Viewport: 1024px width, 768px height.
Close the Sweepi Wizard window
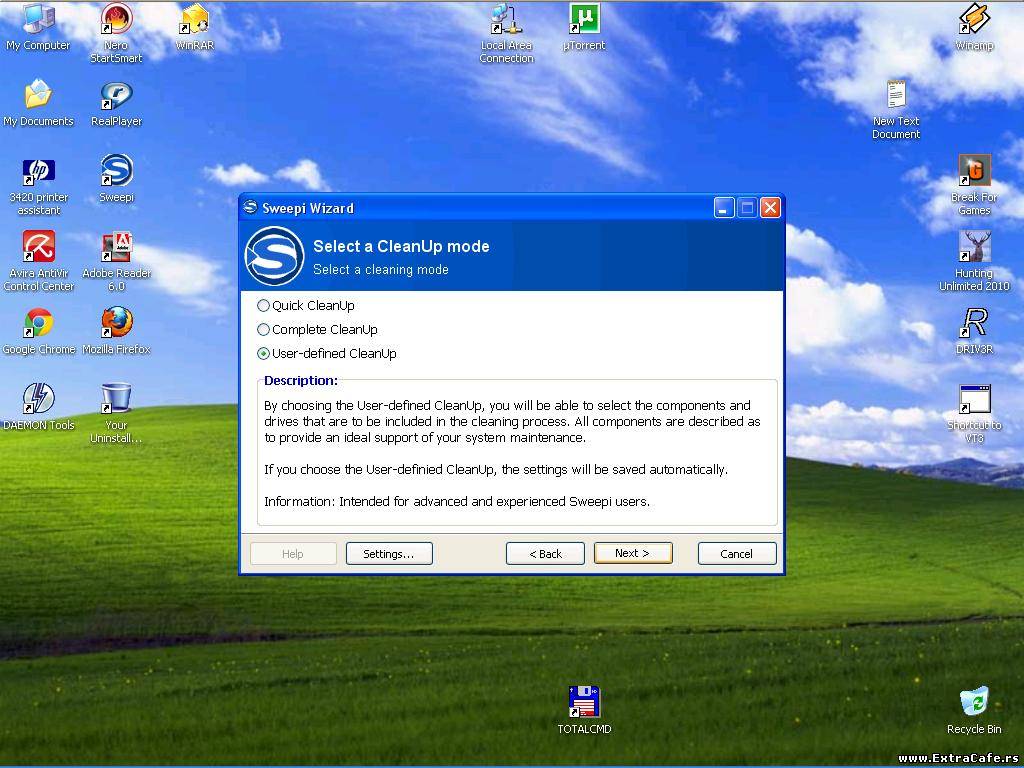(771, 208)
